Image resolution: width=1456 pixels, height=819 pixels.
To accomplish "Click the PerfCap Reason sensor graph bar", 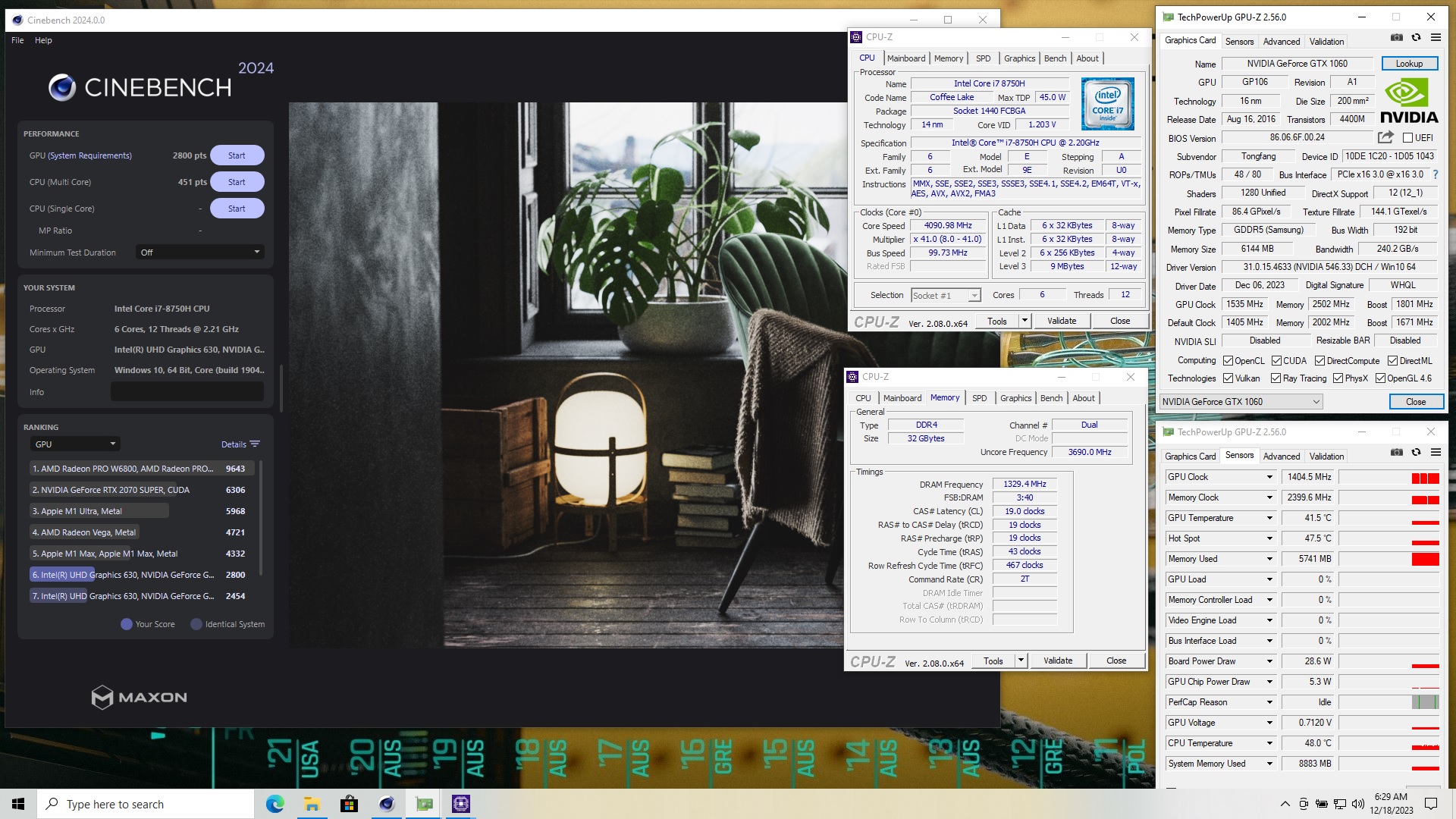I will click(1389, 702).
